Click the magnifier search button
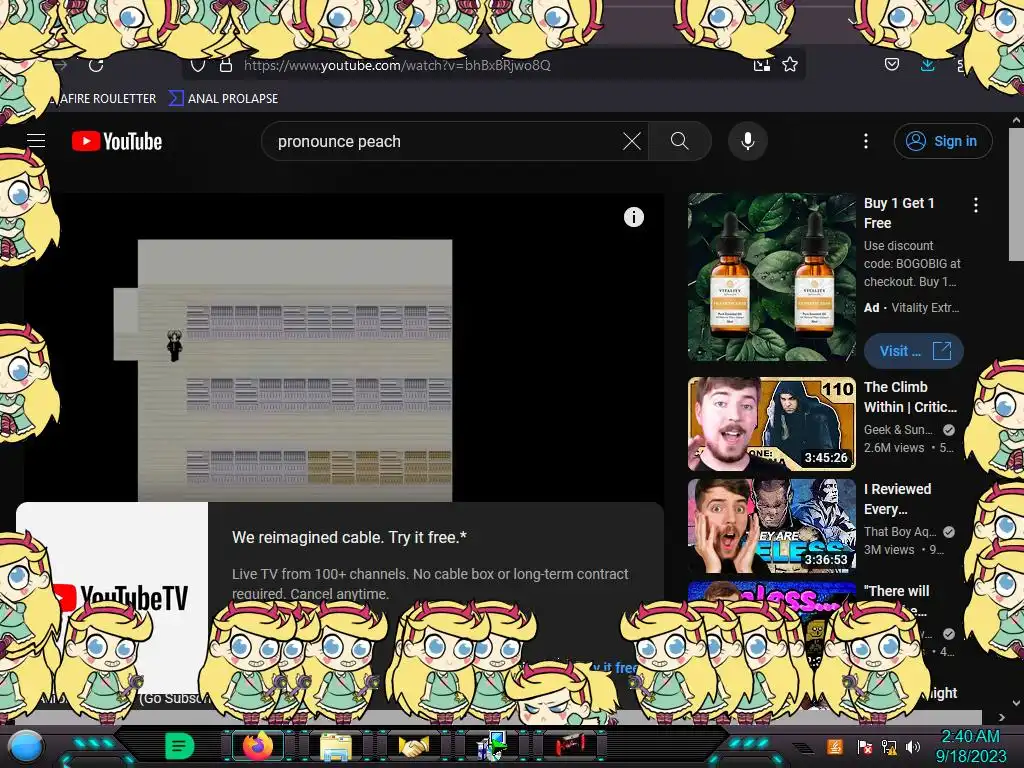The image size is (1024, 768). pos(680,141)
